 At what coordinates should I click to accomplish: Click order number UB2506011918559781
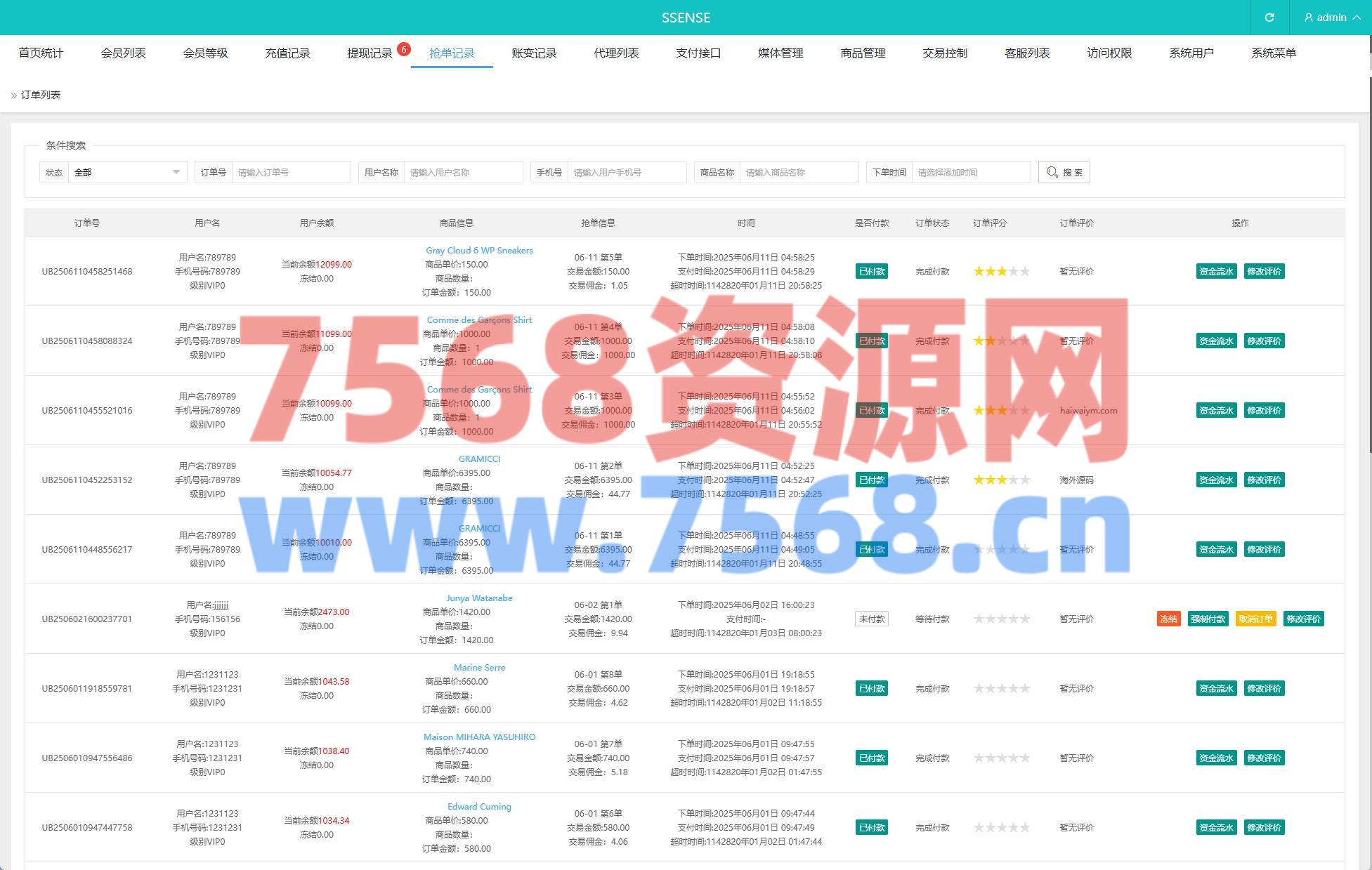86,688
